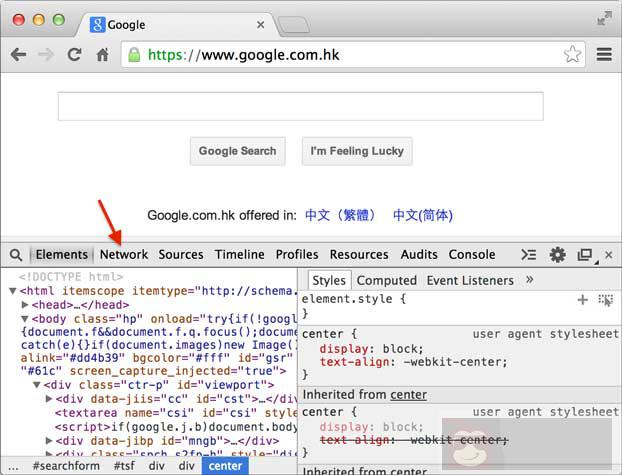Go back with the browser back arrow
Viewport: 622px width, 475px height.
point(18,54)
